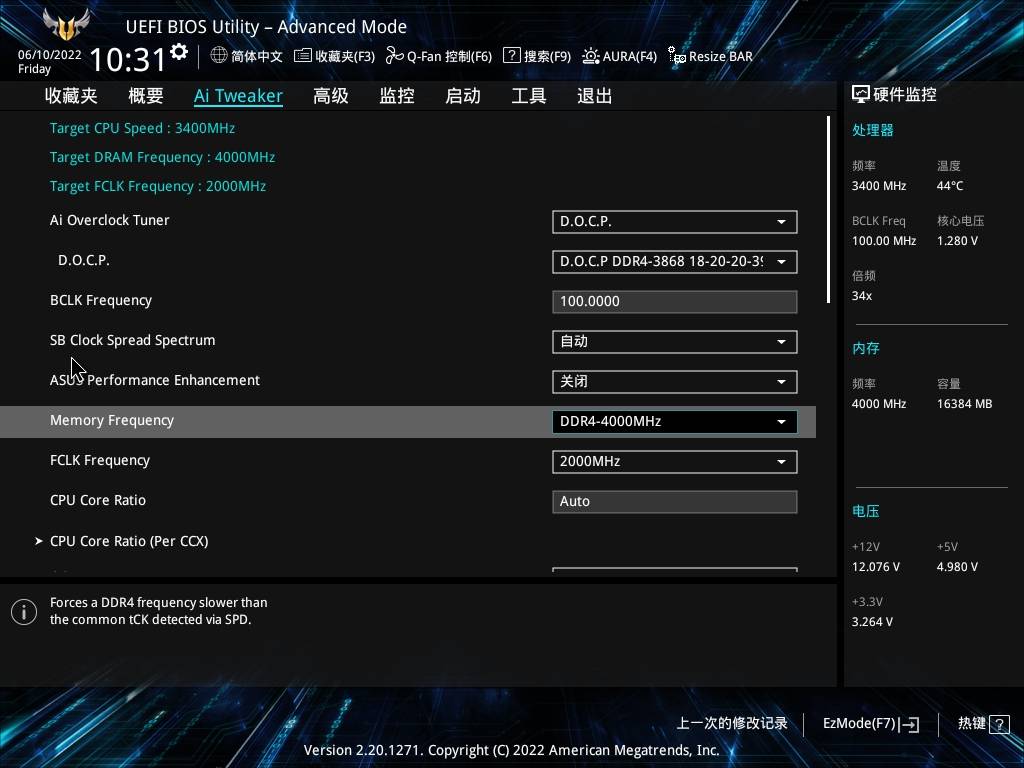The image size is (1024, 768).
Task: Open 收藏夹 favorites tab
Action: [x=71, y=96]
